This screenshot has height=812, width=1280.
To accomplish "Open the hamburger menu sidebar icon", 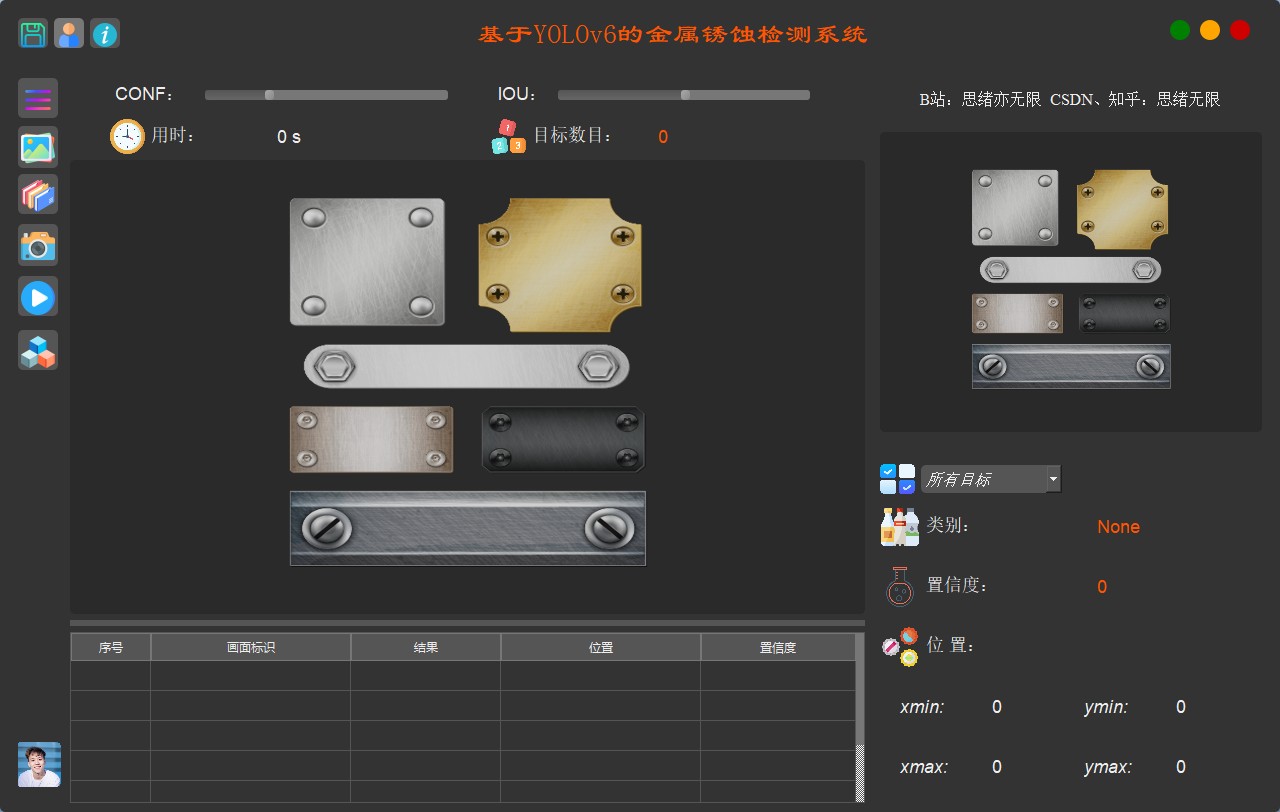I will click(38, 98).
